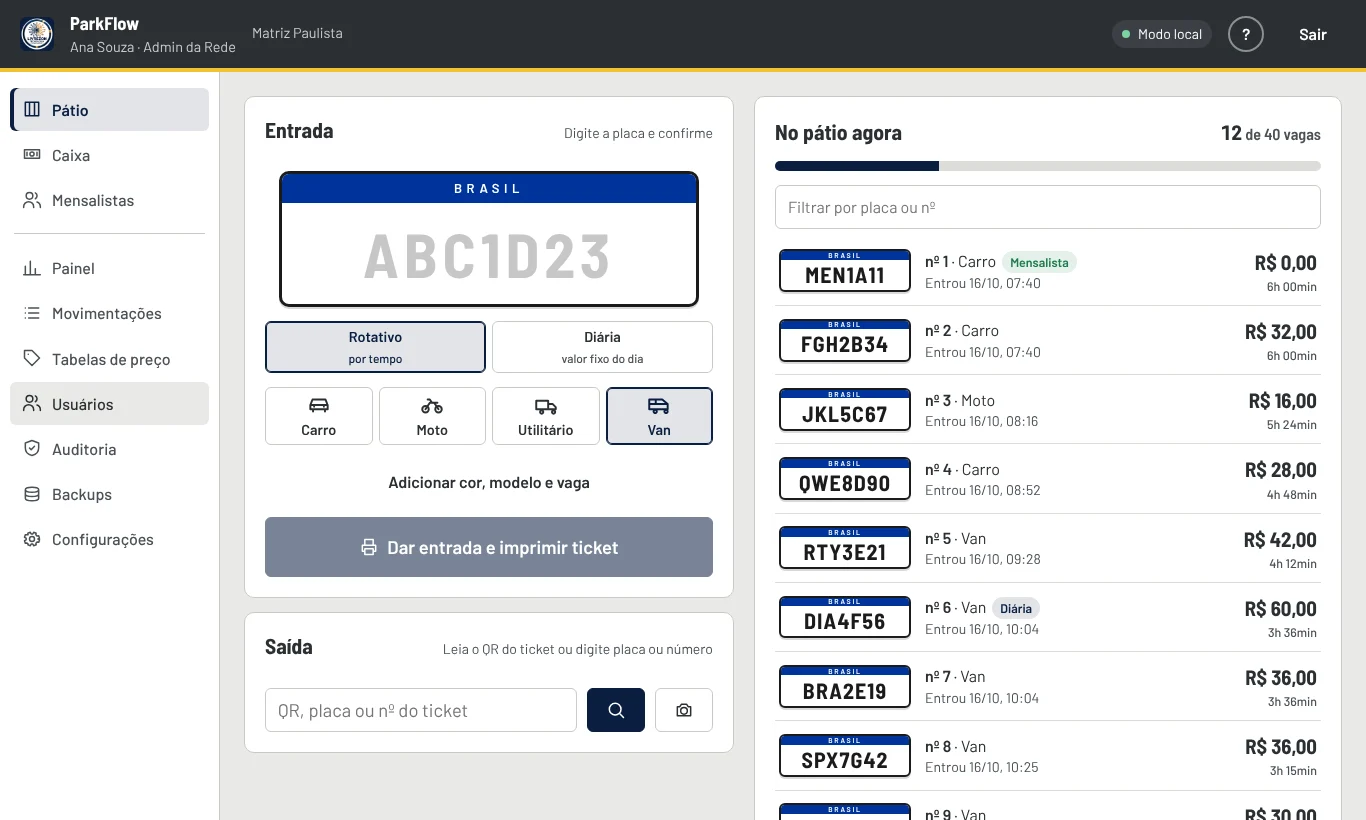Focus the QR, placa ou ticket field
This screenshot has height=820, width=1366.
pyautogui.click(x=421, y=710)
